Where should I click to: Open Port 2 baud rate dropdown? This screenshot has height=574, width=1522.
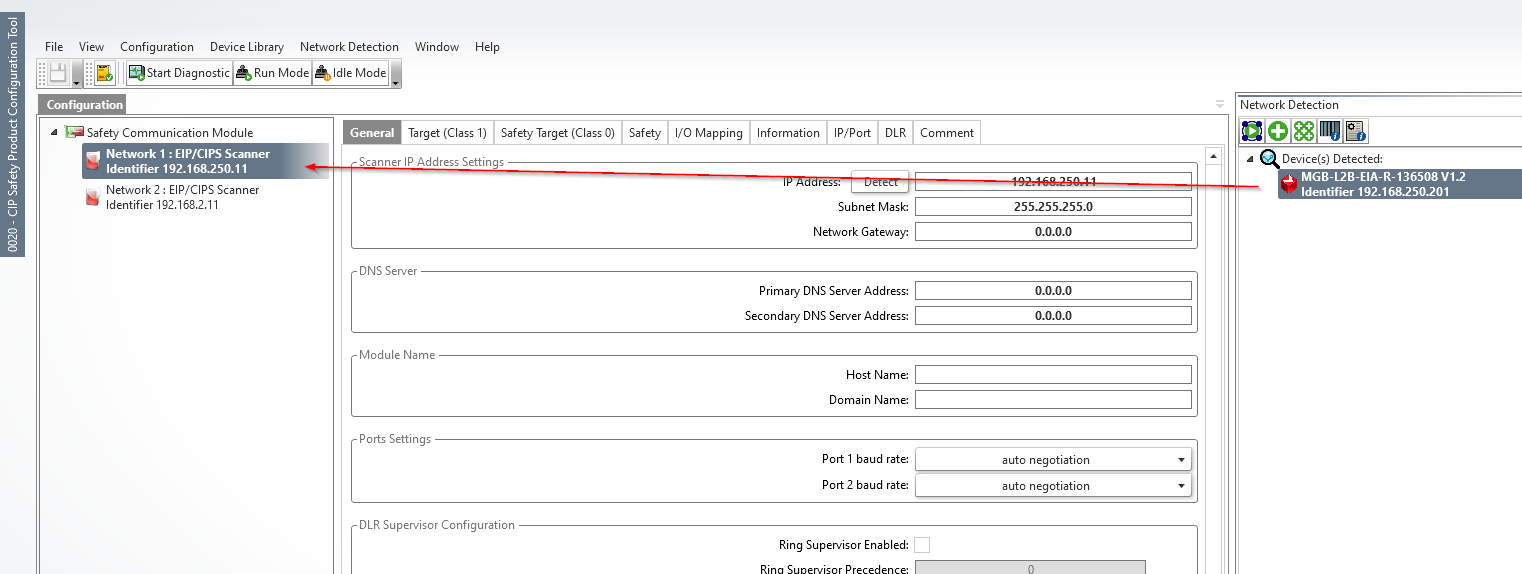(x=1053, y=486)
